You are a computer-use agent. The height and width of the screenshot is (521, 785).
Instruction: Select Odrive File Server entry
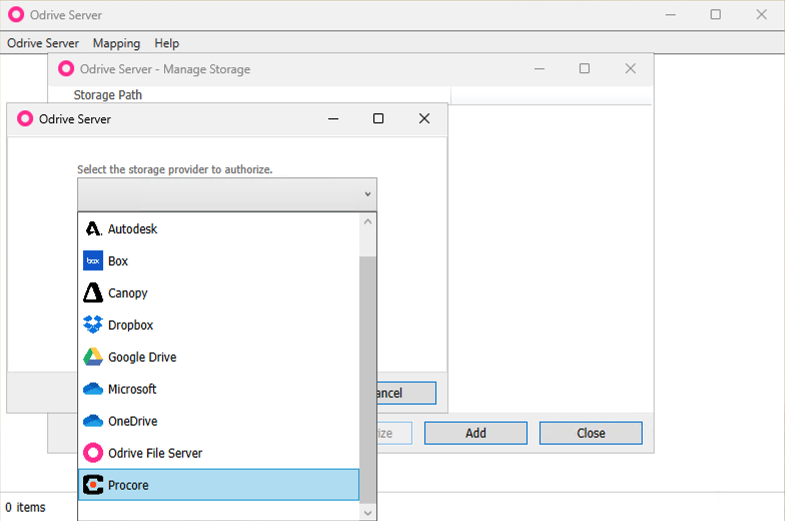click(x=219, y=453)
